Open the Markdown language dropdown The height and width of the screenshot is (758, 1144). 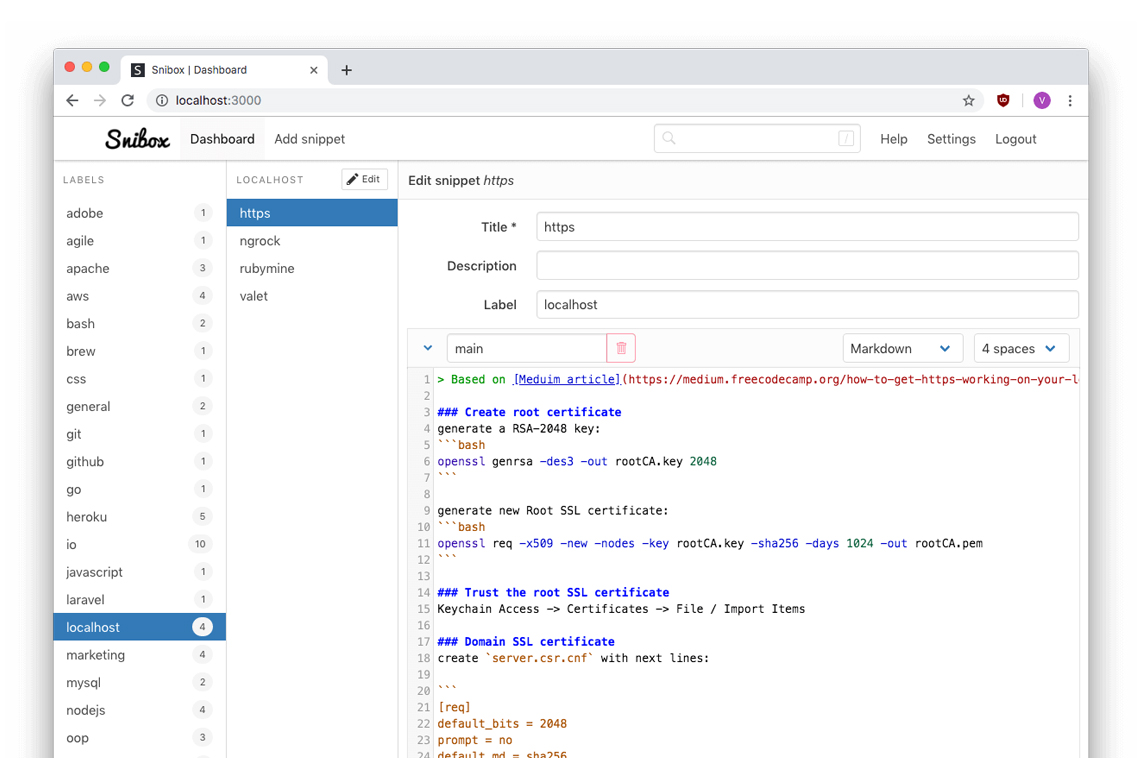point(903,348)
